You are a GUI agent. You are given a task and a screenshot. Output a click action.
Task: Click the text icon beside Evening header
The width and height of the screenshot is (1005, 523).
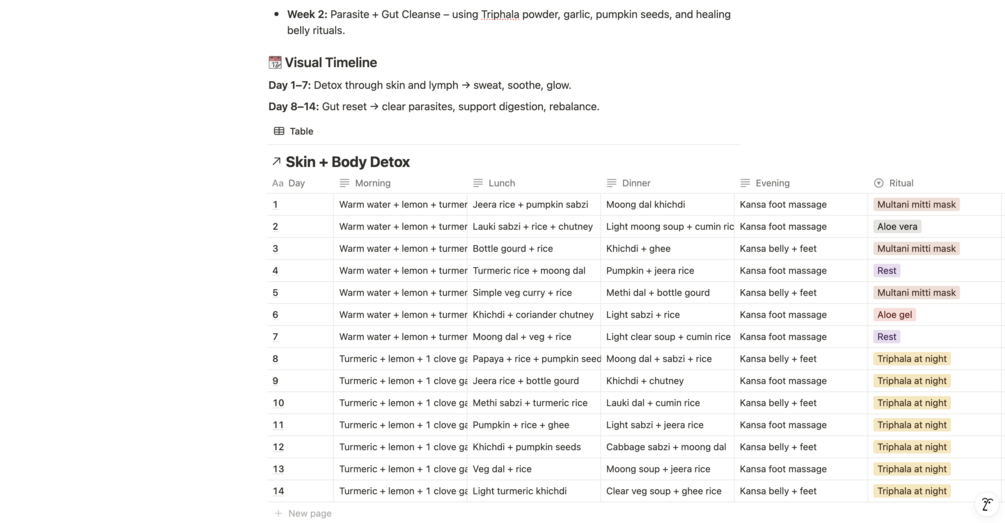tap(746, 184)
